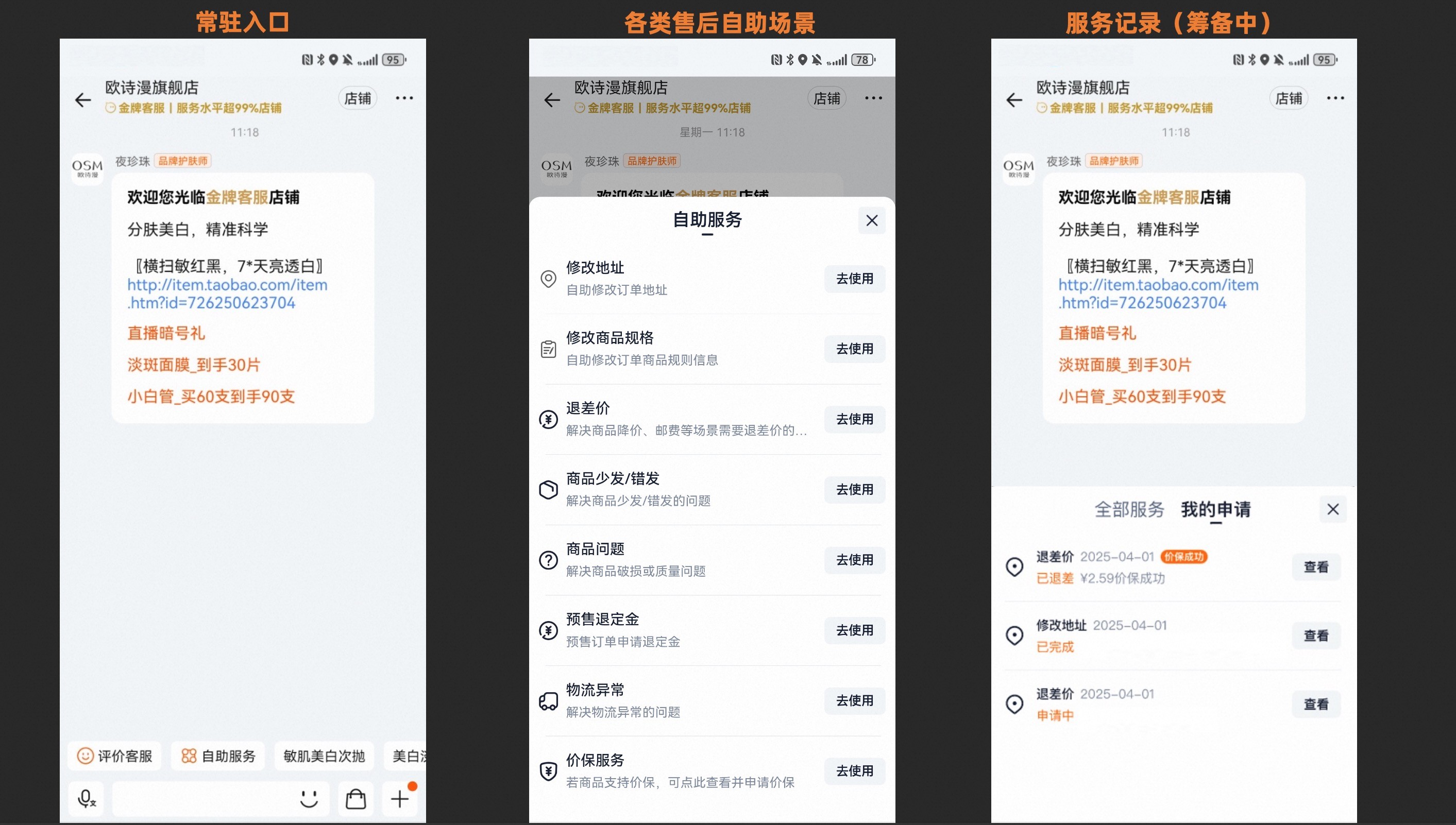Tap 去使用 for 退差价

click(x=854, y=419)
